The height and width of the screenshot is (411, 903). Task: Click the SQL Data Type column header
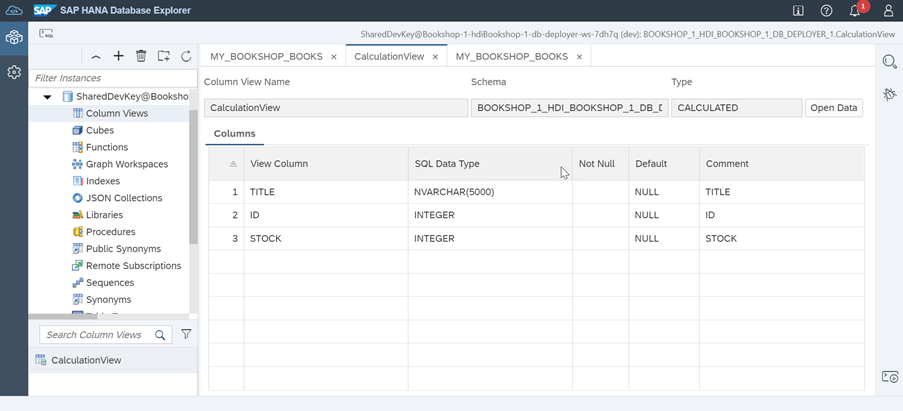(x=490, y=164)
